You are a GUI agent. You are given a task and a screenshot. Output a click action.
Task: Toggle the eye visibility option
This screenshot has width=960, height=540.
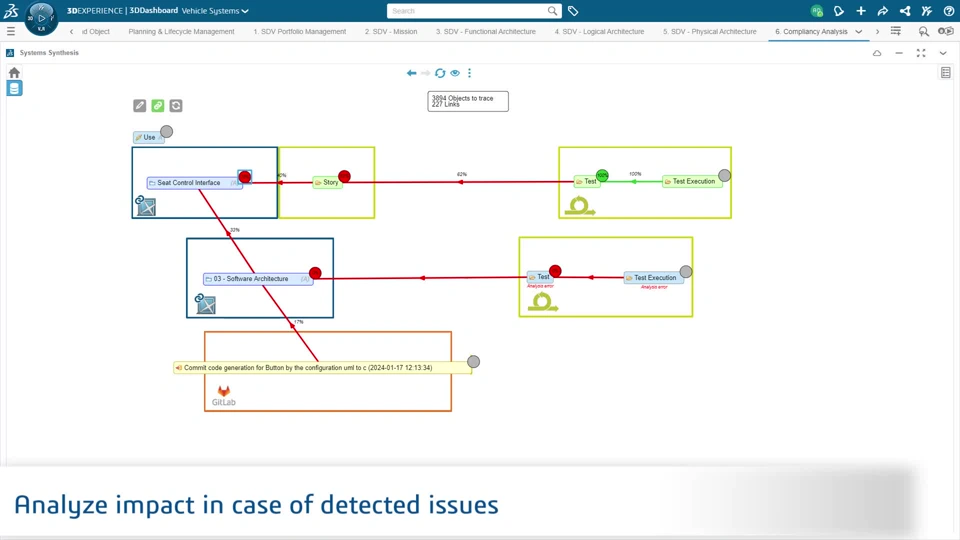pos(455,73)
